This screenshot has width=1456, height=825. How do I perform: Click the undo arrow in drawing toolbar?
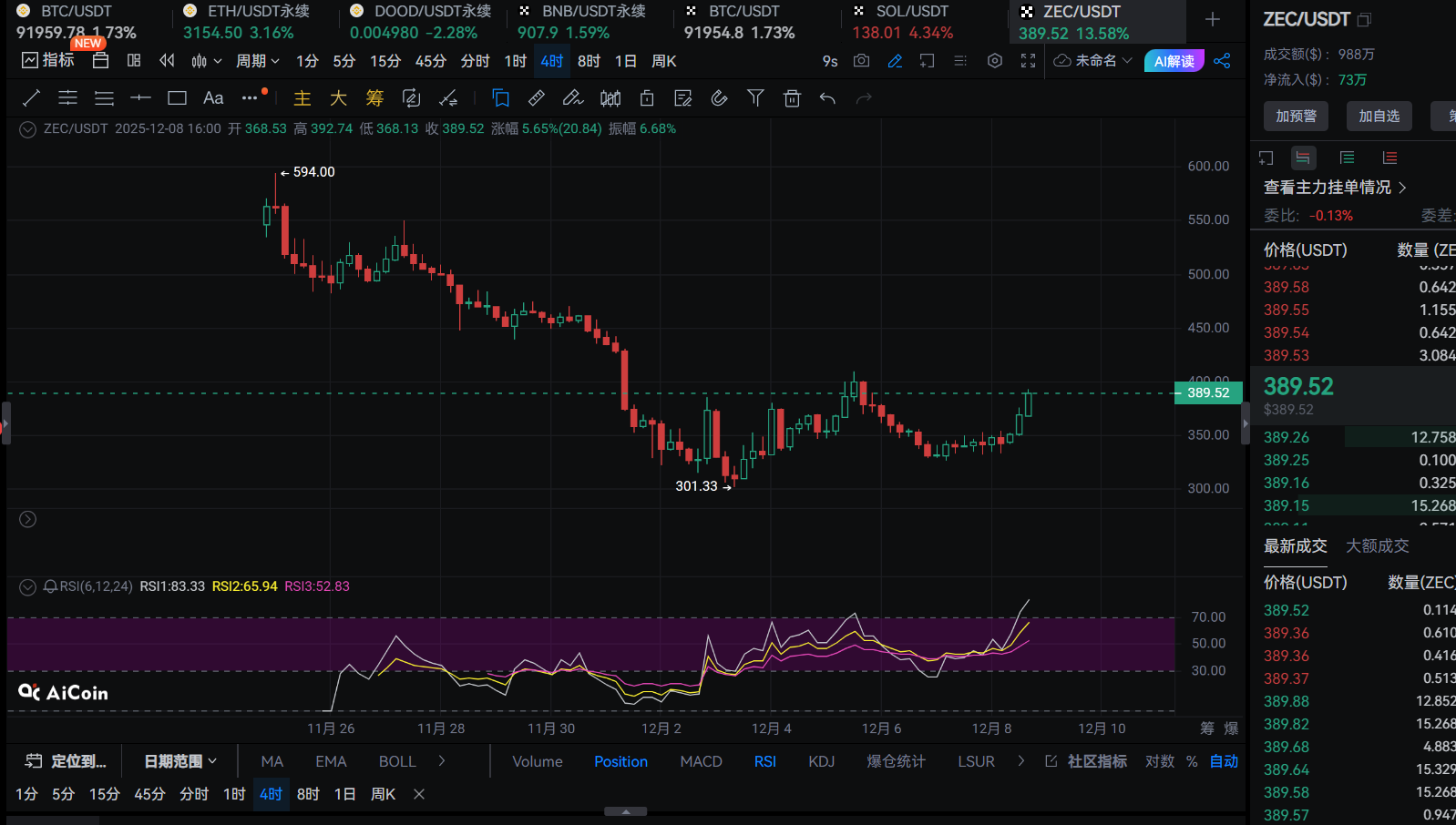pyautogui.click(x=827, y=98)
